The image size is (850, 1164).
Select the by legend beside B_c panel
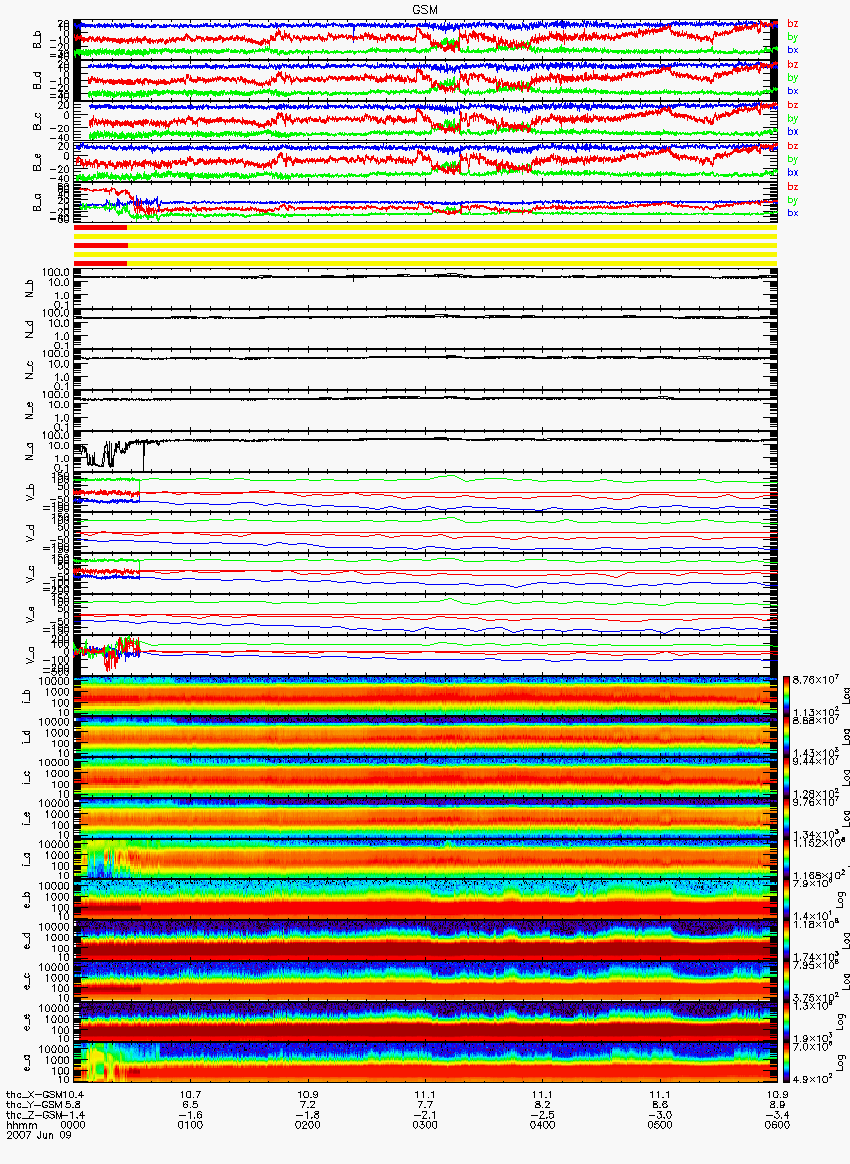click(793, 118)
